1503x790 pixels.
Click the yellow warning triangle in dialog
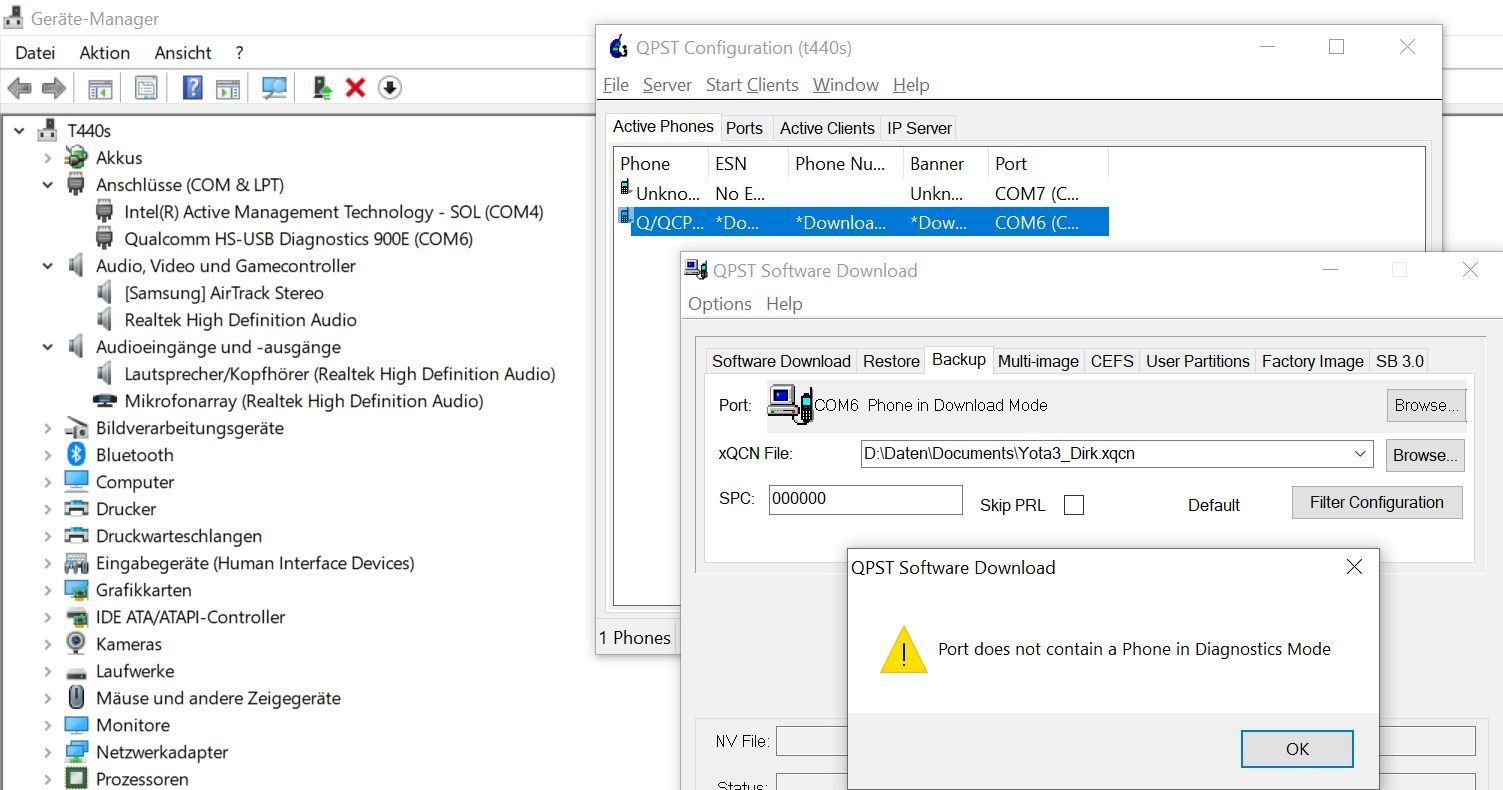tap(904, 650)
